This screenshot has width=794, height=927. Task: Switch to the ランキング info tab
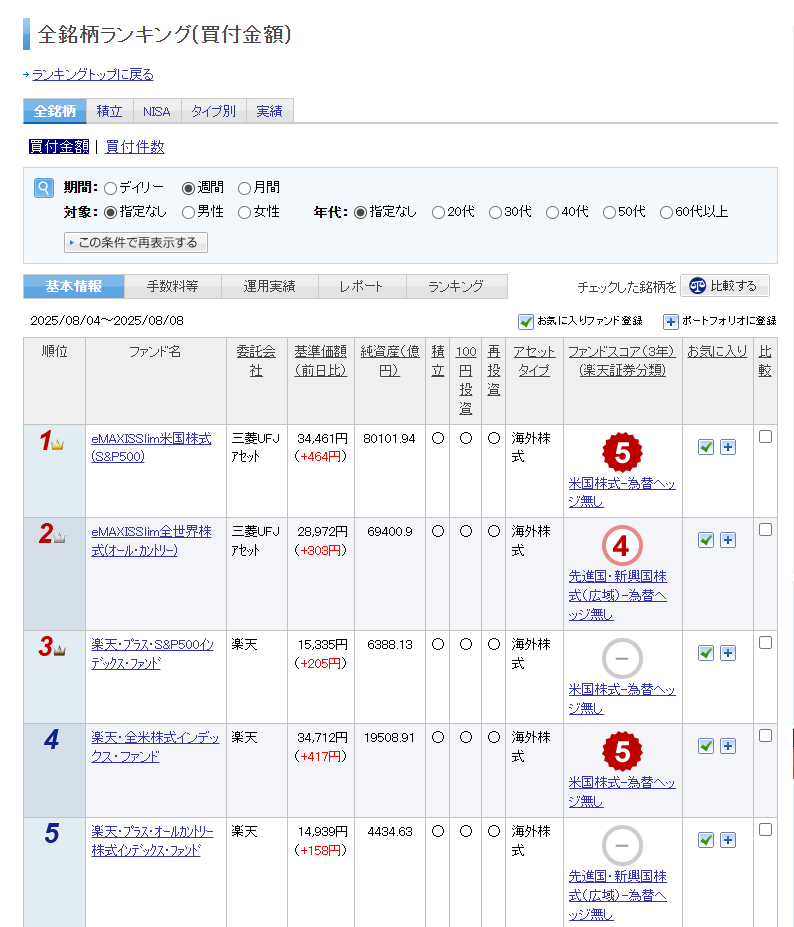456,287
